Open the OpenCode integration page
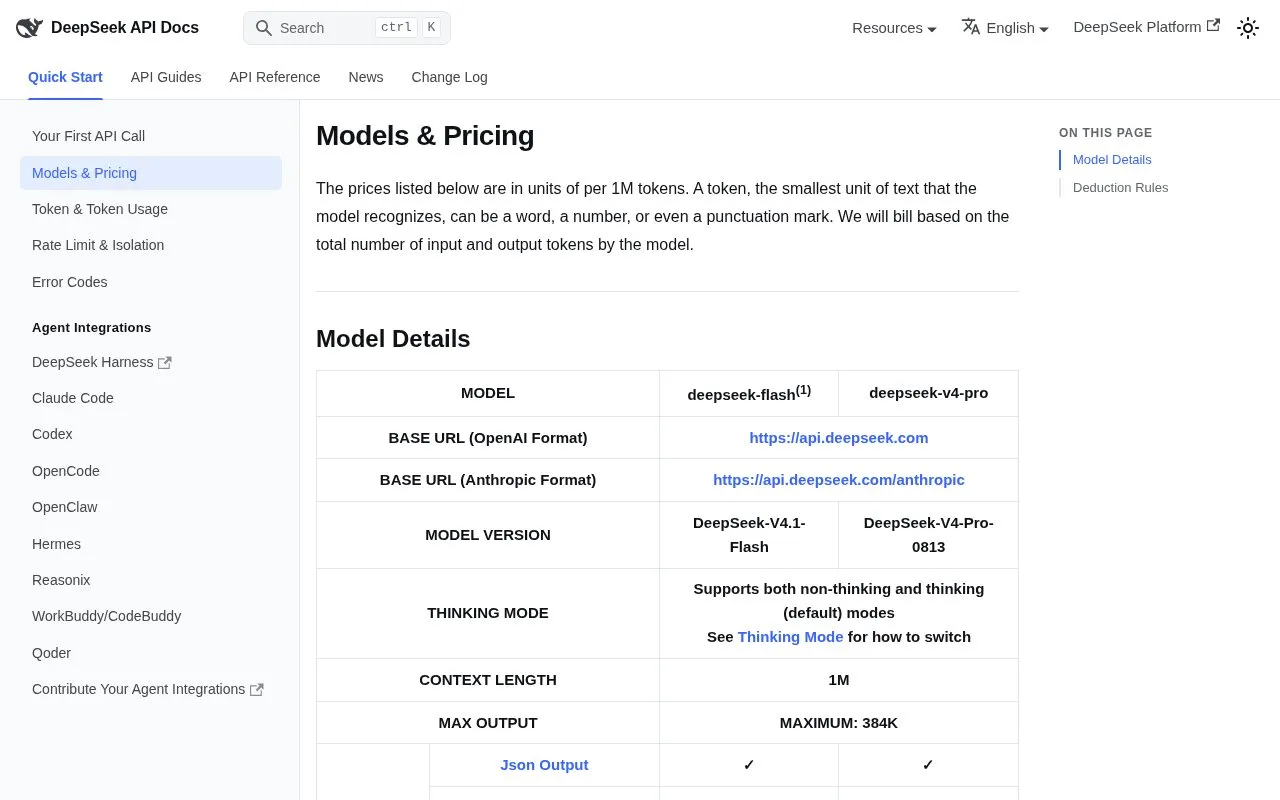 coord(151,471)
